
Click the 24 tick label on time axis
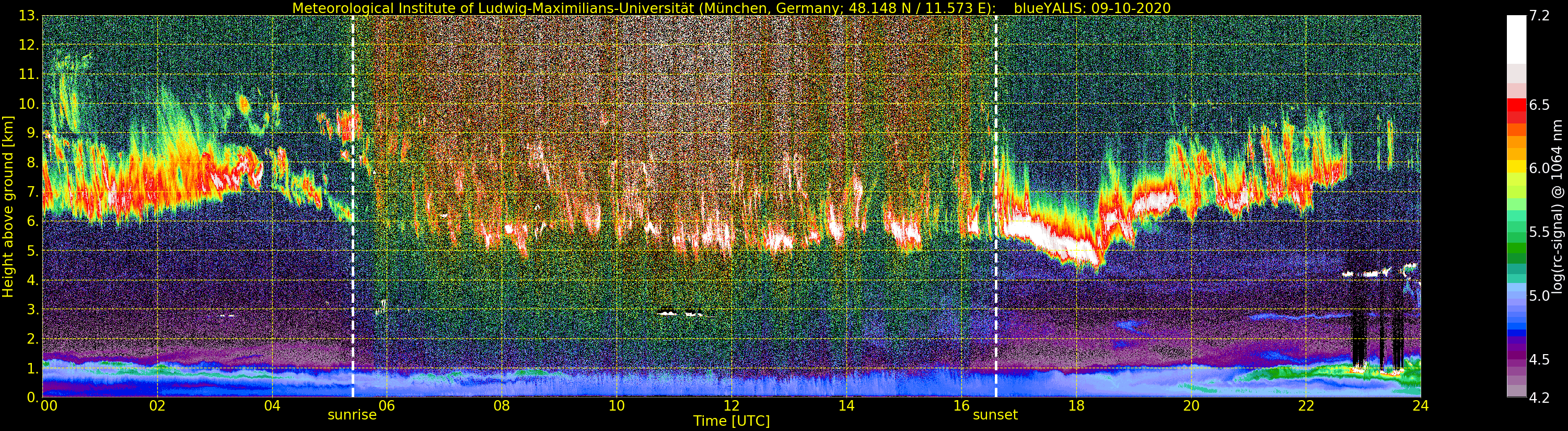point(1420,406)
